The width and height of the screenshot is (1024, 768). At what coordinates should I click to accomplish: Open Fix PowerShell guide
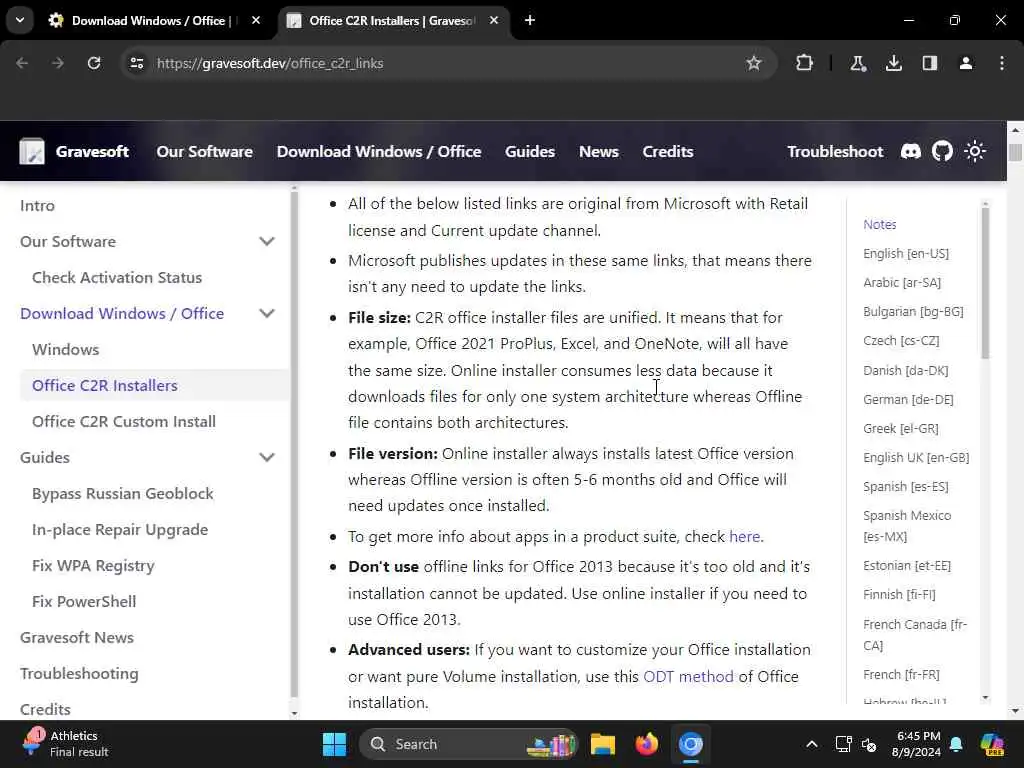(84, 601)
